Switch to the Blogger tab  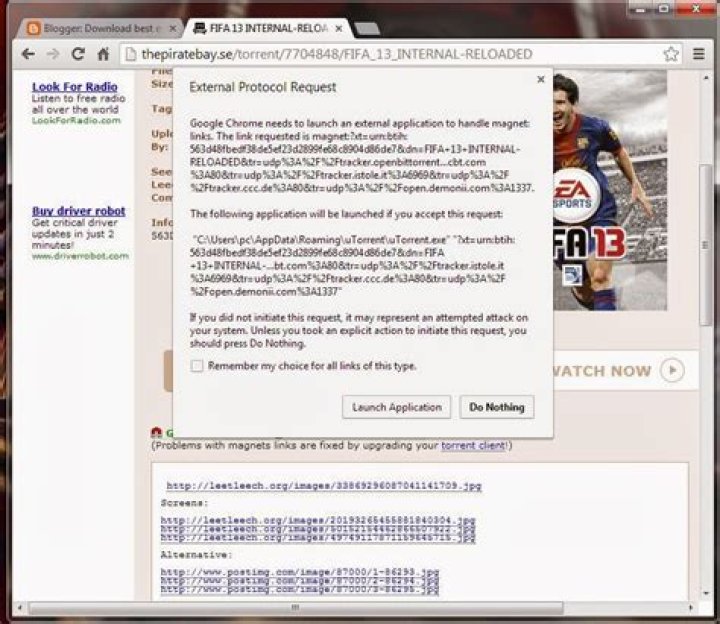(99, 28)
